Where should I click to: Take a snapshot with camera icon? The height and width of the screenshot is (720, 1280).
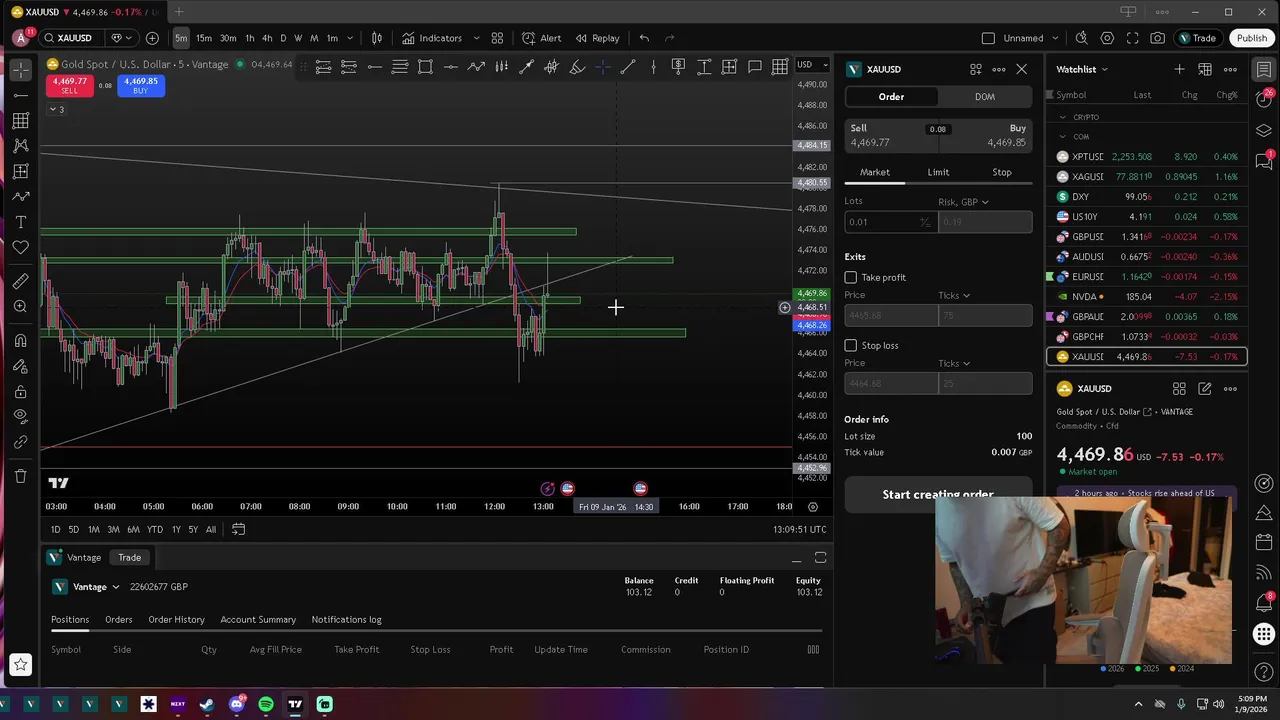point(1157,38)
